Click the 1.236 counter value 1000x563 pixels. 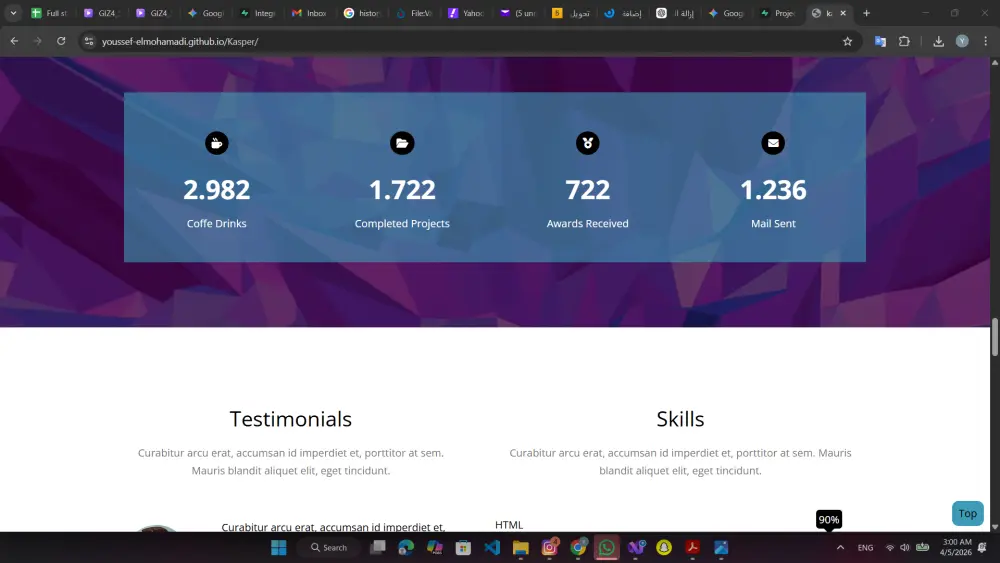click(x=773, y=189)
